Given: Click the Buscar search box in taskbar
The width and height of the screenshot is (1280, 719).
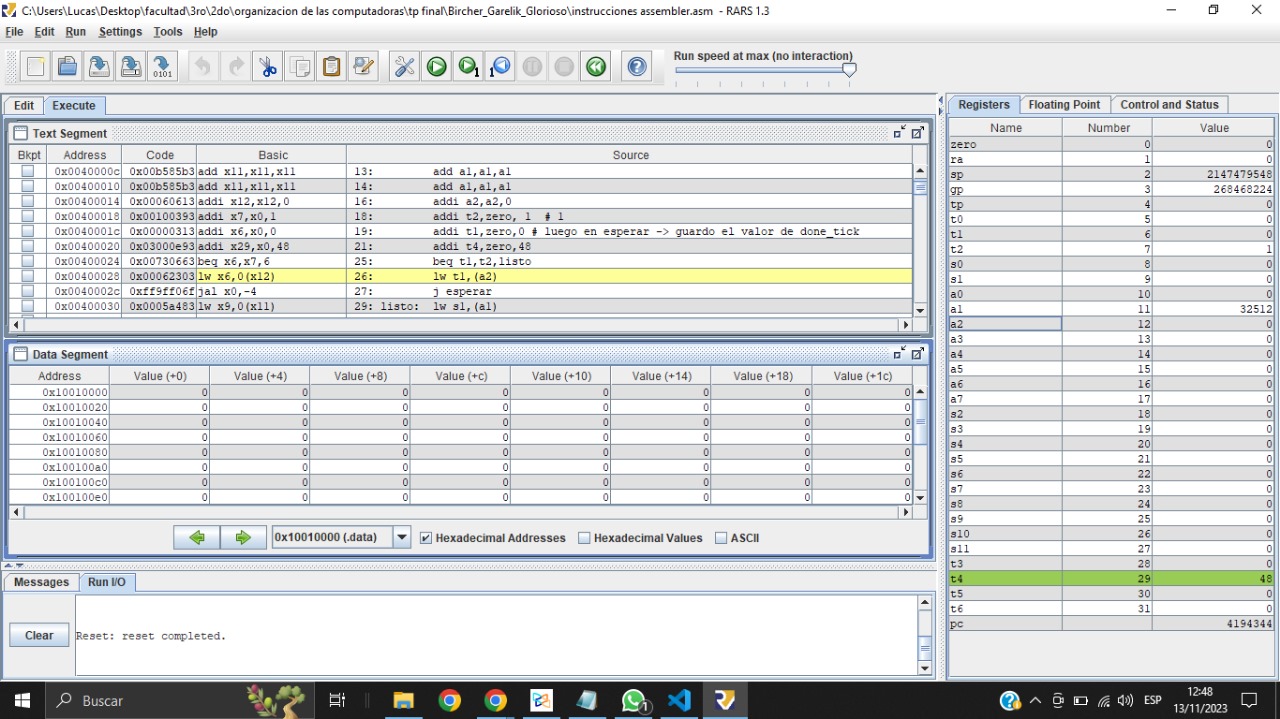Looking at the screenshot, I should click(180, 700).
